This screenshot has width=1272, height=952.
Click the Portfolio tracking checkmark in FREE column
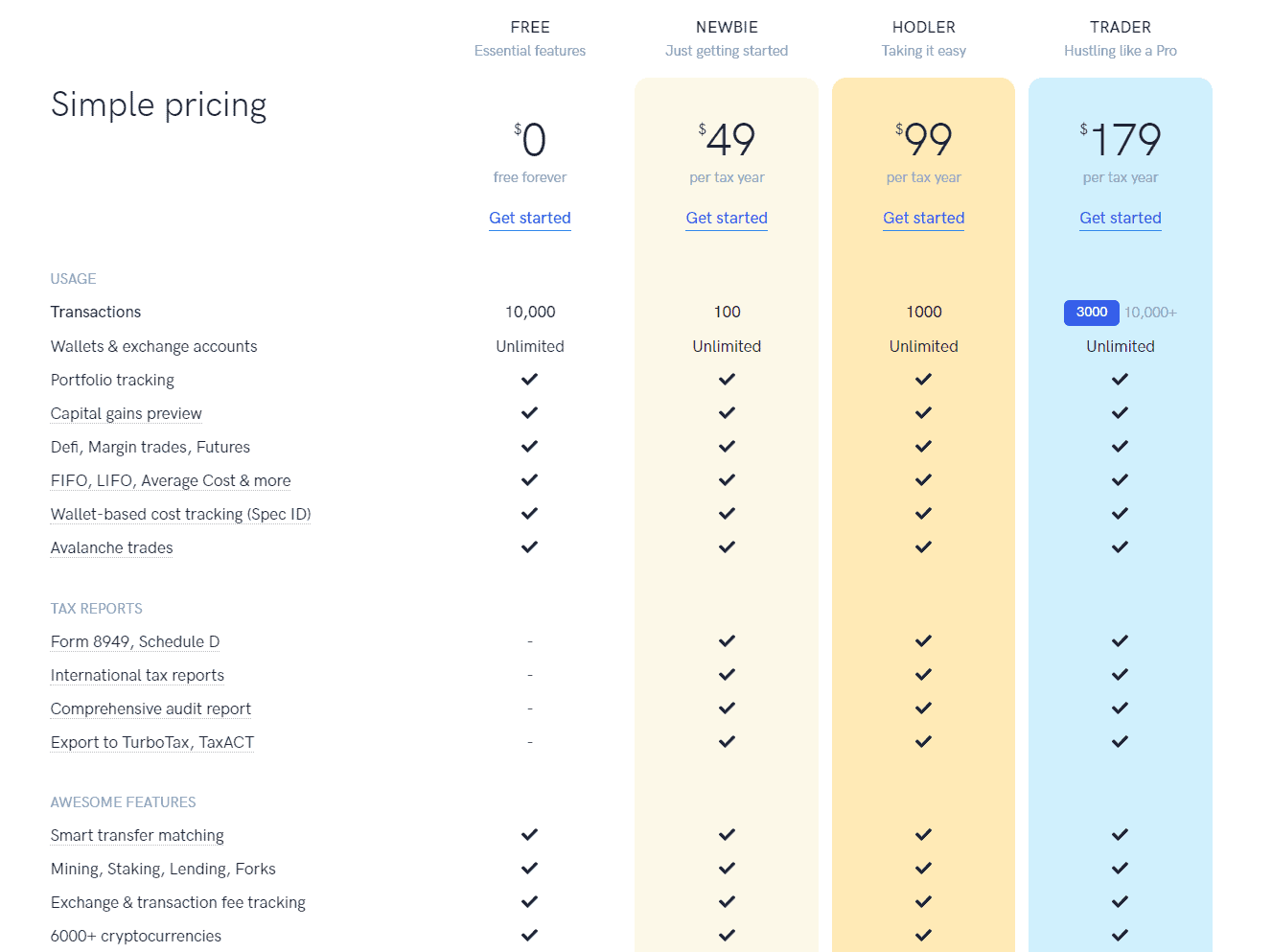(529, 379)
